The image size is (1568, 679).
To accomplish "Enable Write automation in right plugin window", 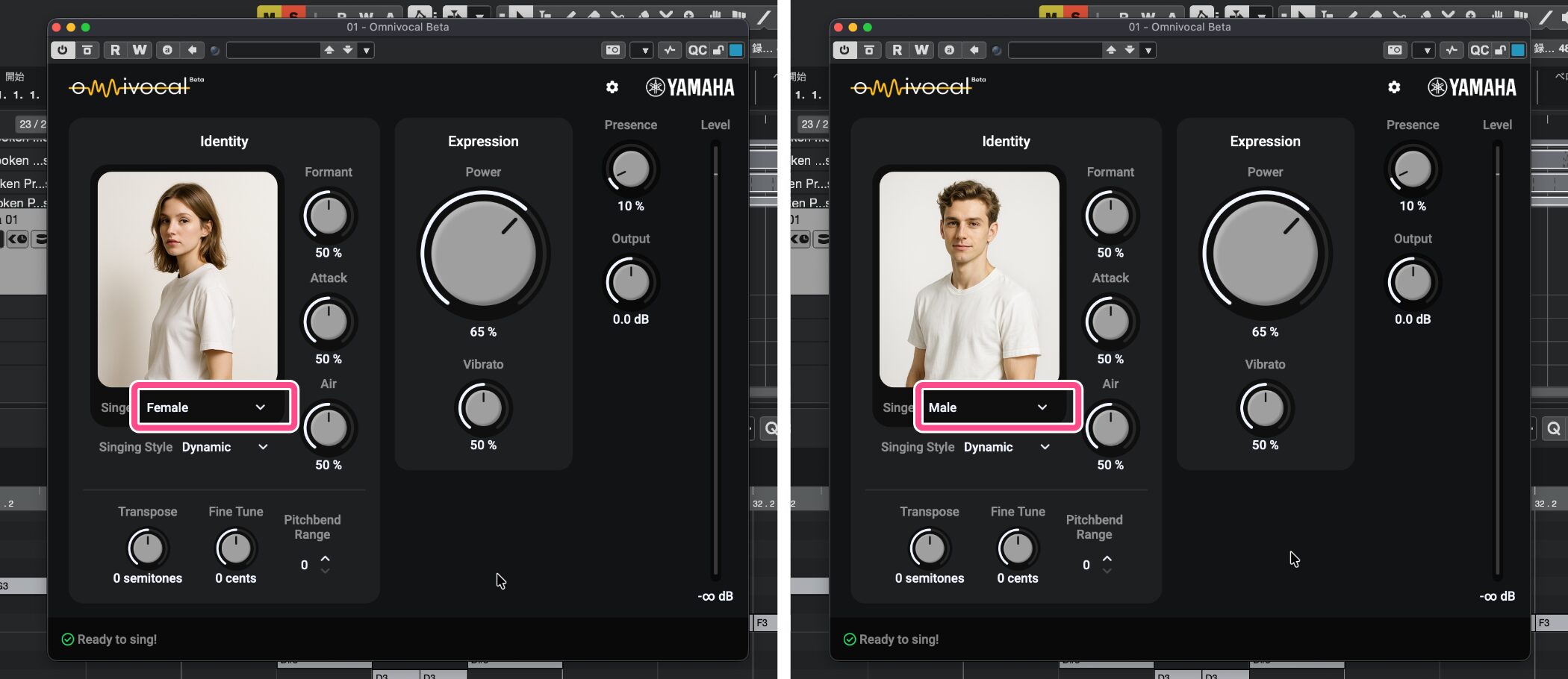I will point(921,50).
